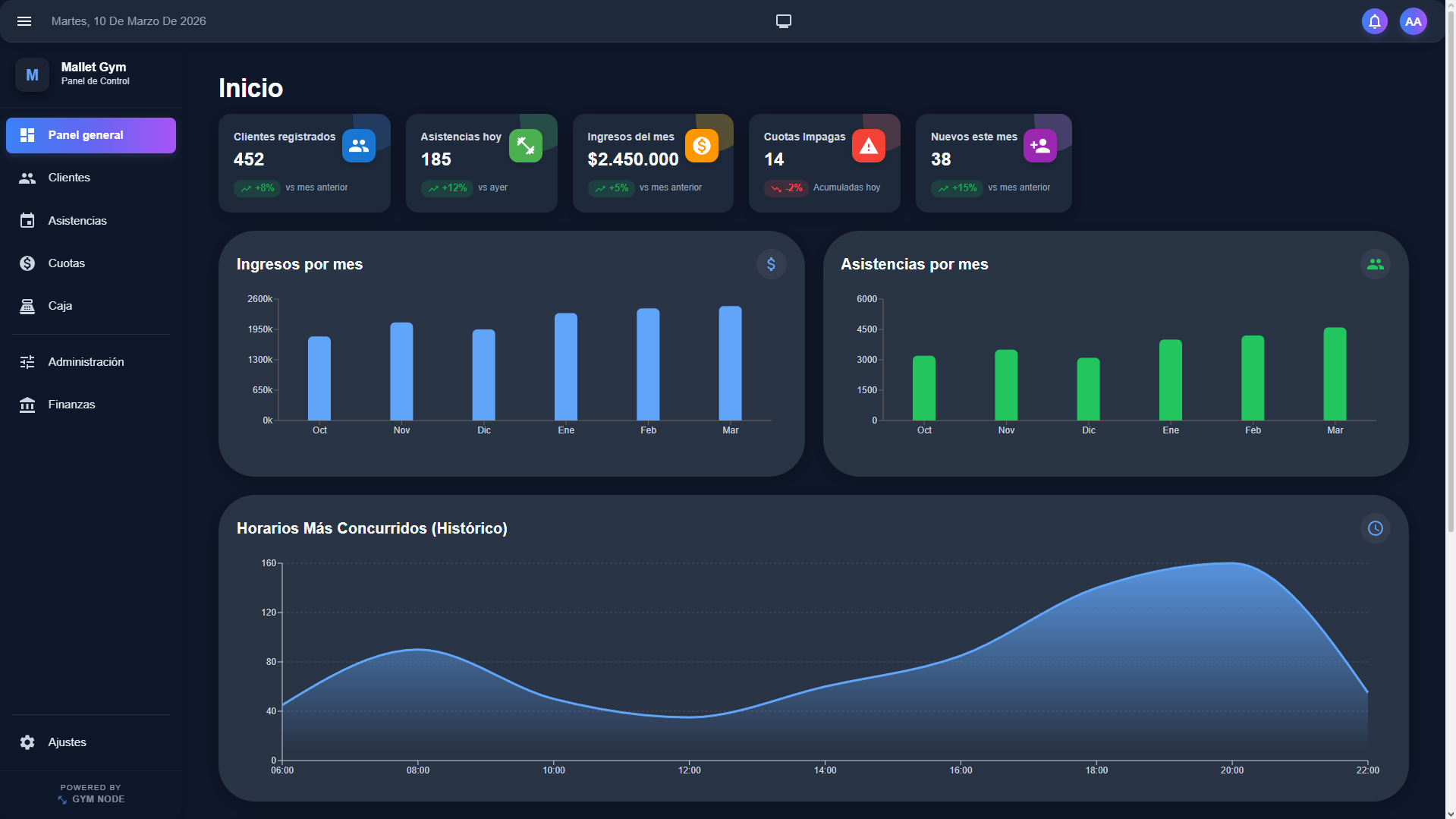Screen dimensions: 1456x819
Task: Select Panel general in sidebar
Action: point(91,135)
